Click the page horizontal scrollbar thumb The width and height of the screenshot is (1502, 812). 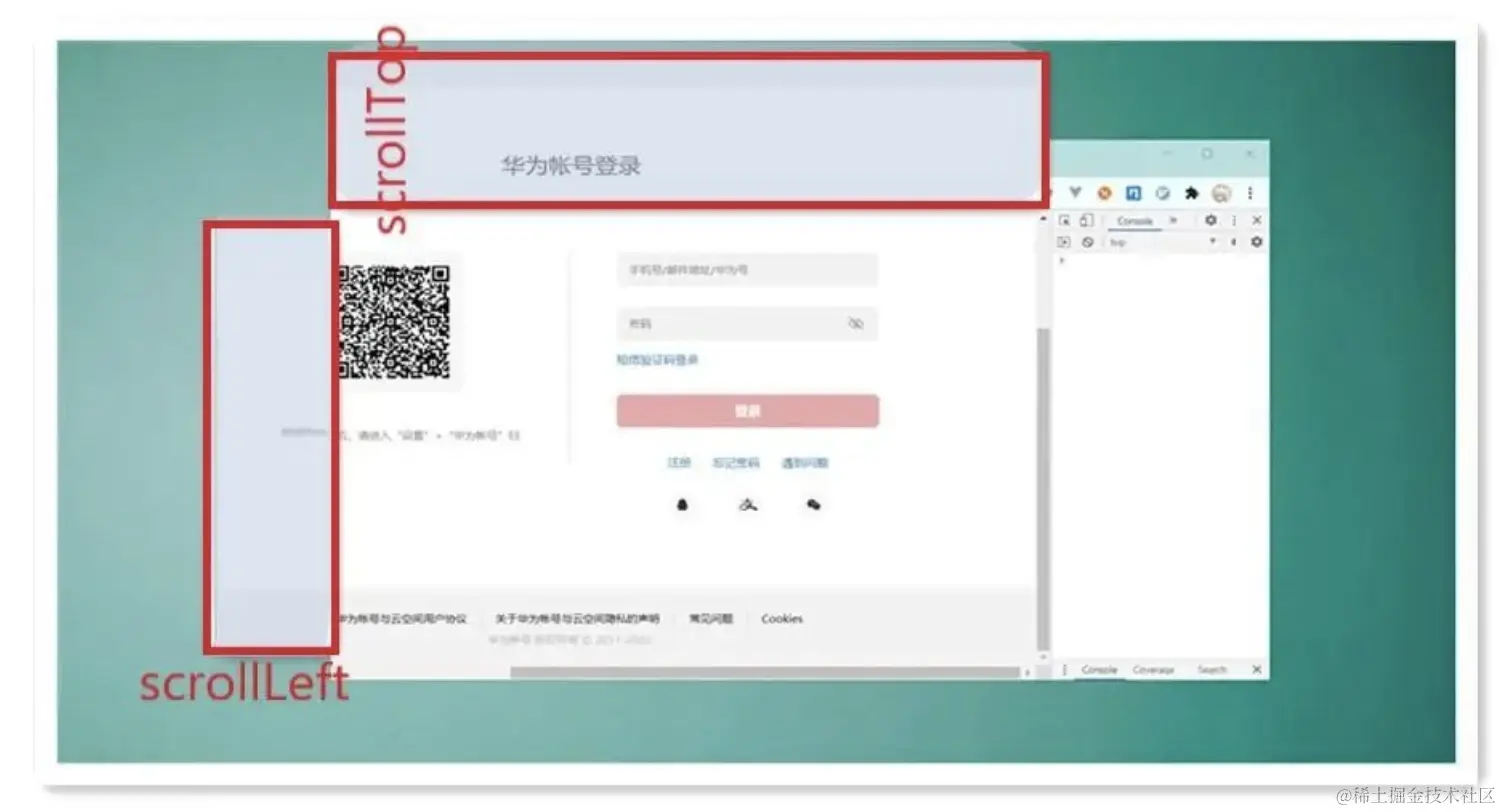pos(765,673)
